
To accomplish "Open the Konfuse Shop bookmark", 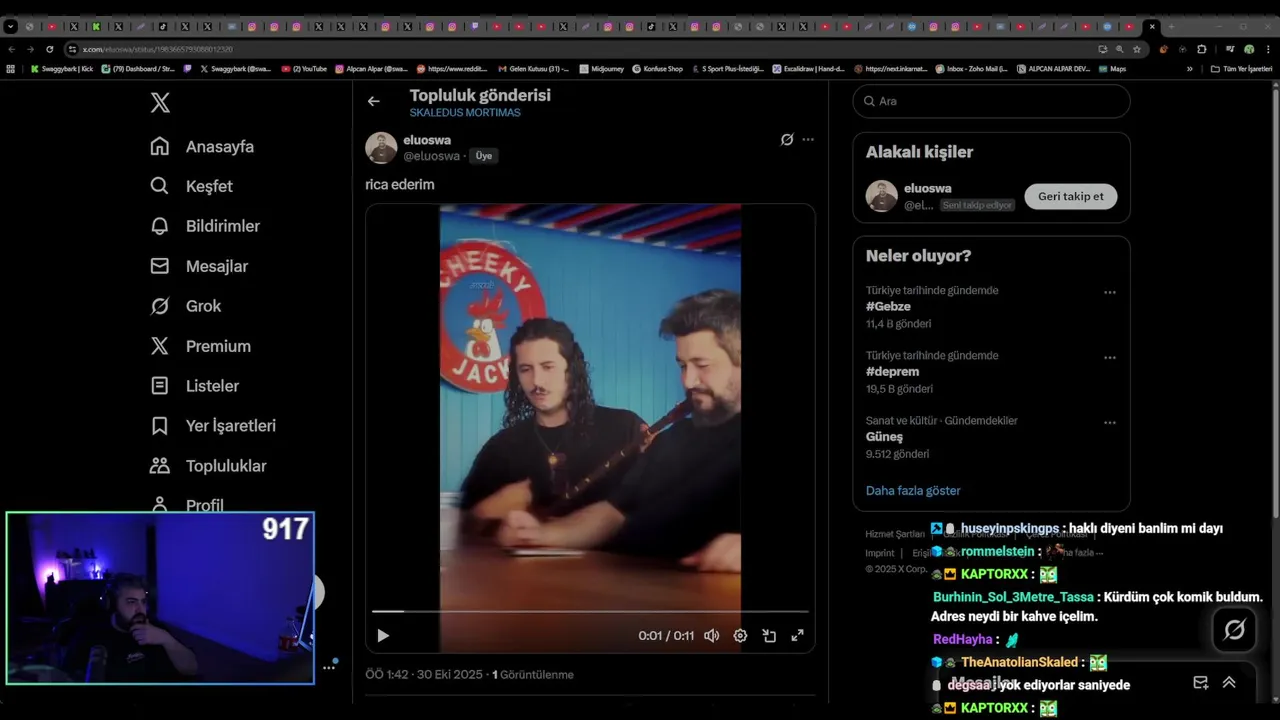I will [x=657, y=69].
